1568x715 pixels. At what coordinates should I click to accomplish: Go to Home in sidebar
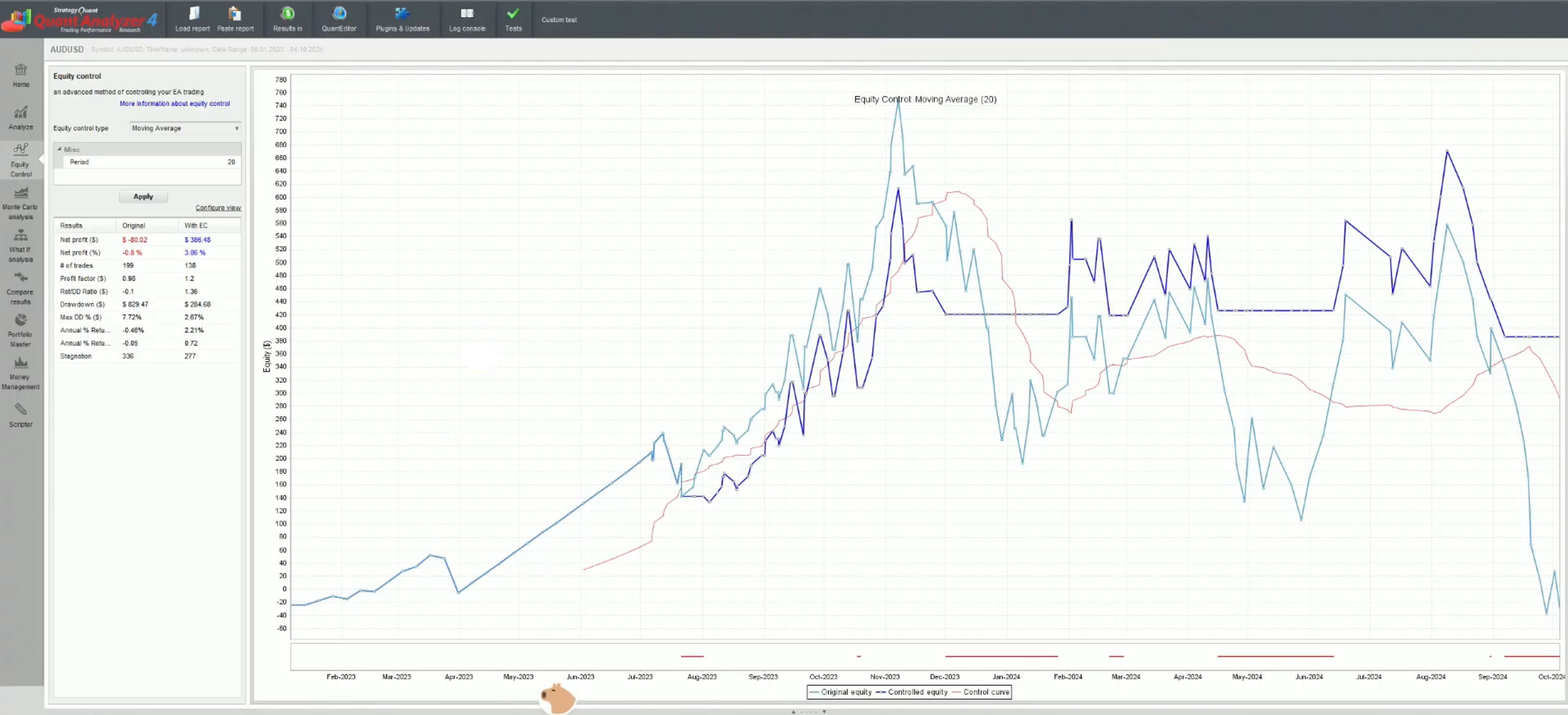coord(21,75)
